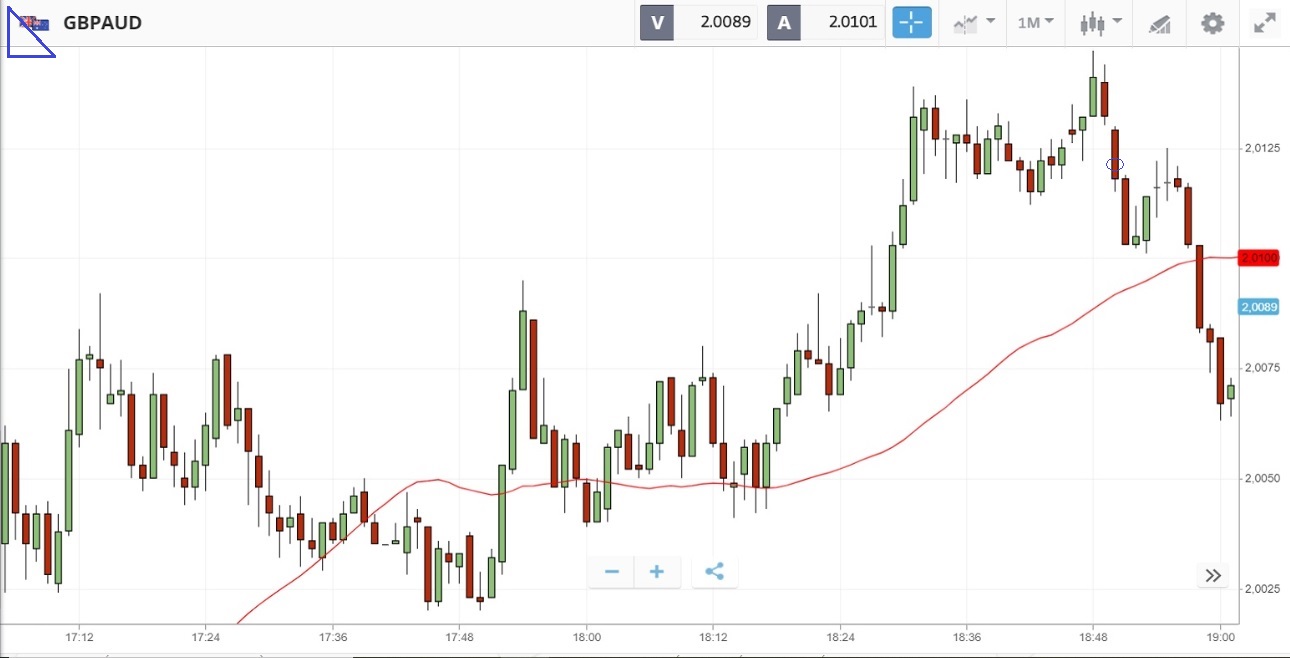The width and height of the screenshot is (1290, 658).
Task: Open the candlestick chart type dropdown
Action: [x=1101, y=22]
